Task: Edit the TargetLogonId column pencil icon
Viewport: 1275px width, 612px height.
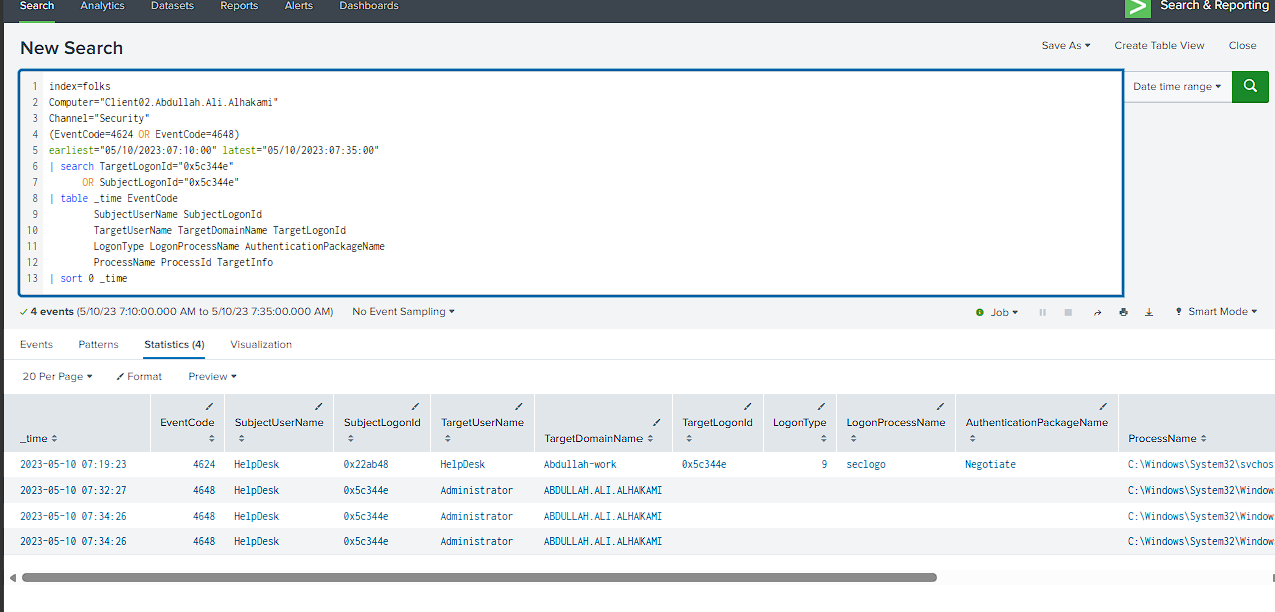Action: click(747, 406)
